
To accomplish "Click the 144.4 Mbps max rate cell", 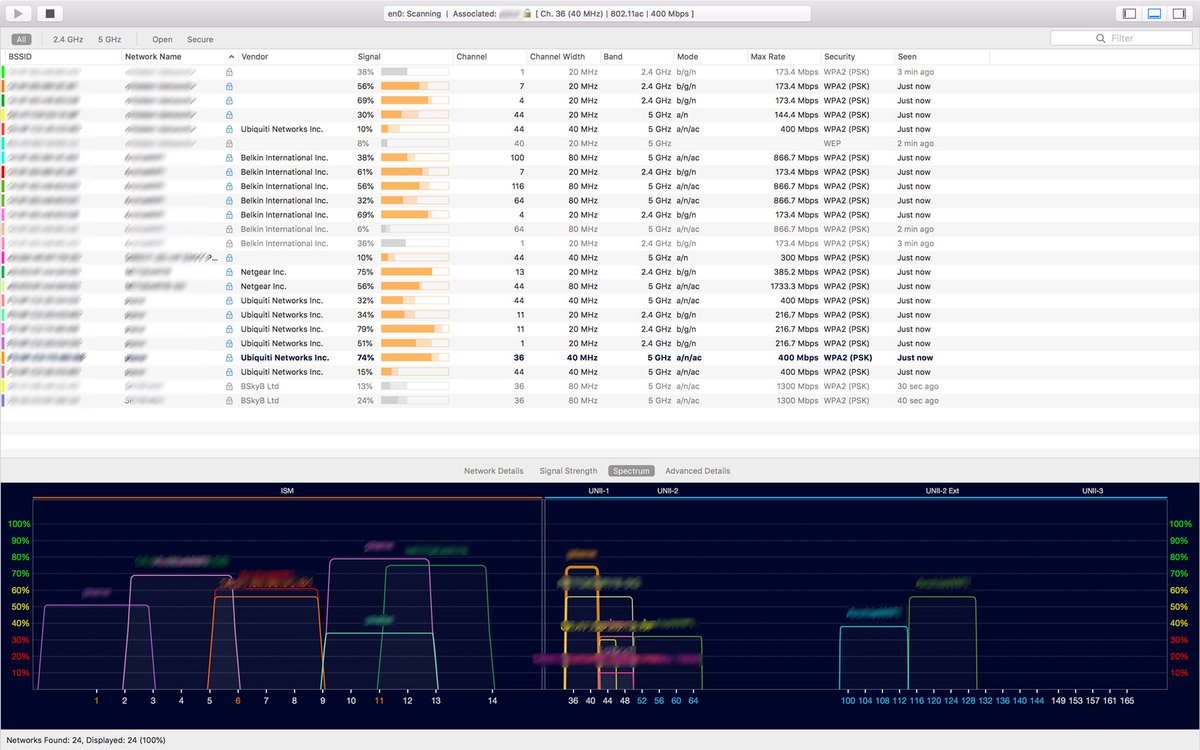I will [x=798, y=115].
